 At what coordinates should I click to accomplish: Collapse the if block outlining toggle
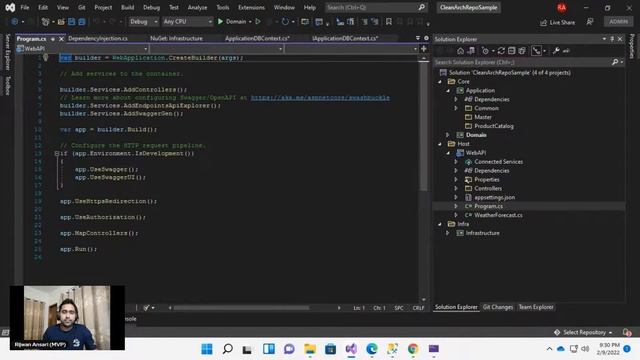click(57, 153)
